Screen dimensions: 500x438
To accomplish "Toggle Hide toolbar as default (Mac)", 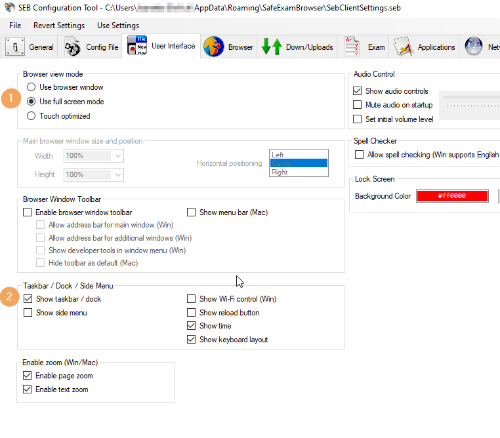I will click(x=40, y=263).
